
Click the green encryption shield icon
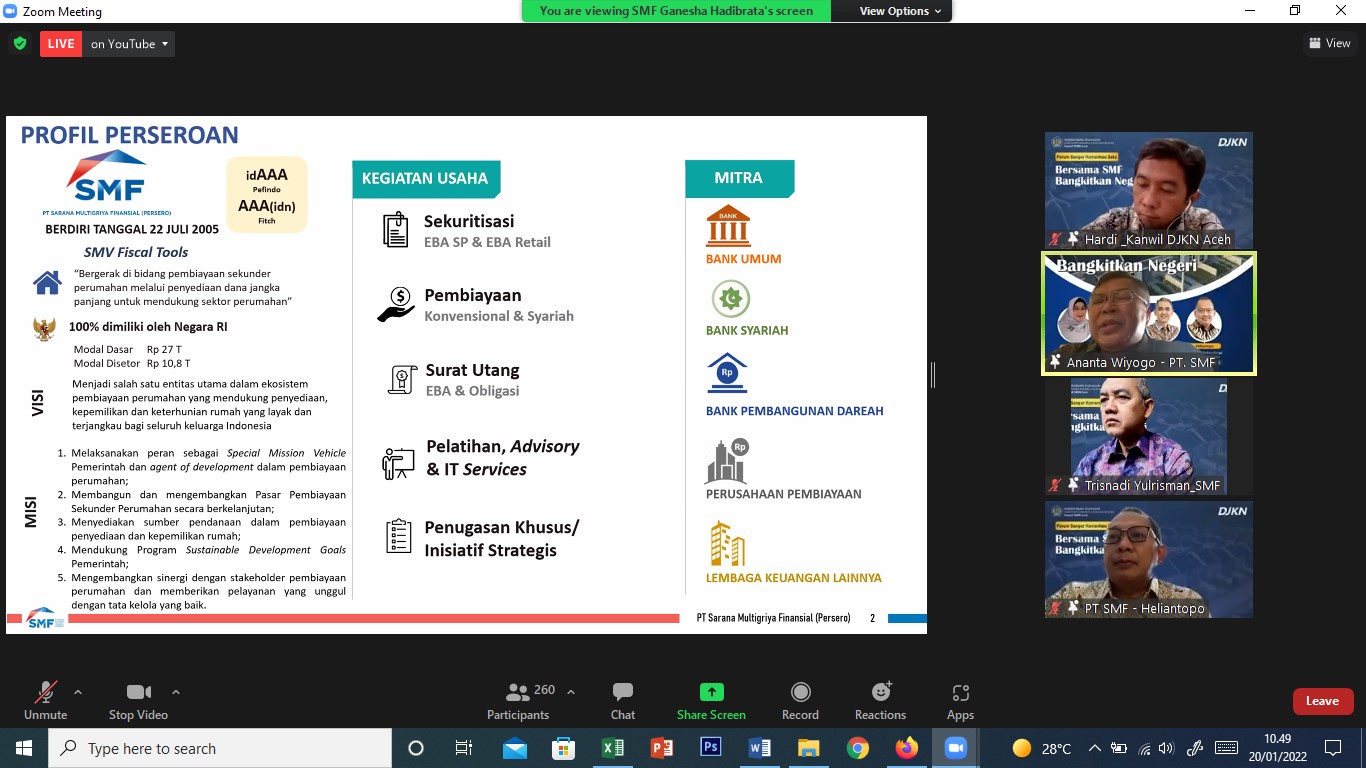[20, 44]
